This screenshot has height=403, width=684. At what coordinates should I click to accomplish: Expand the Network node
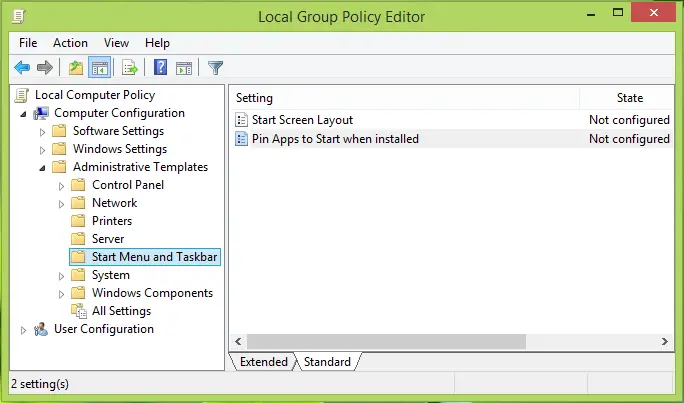62,204
